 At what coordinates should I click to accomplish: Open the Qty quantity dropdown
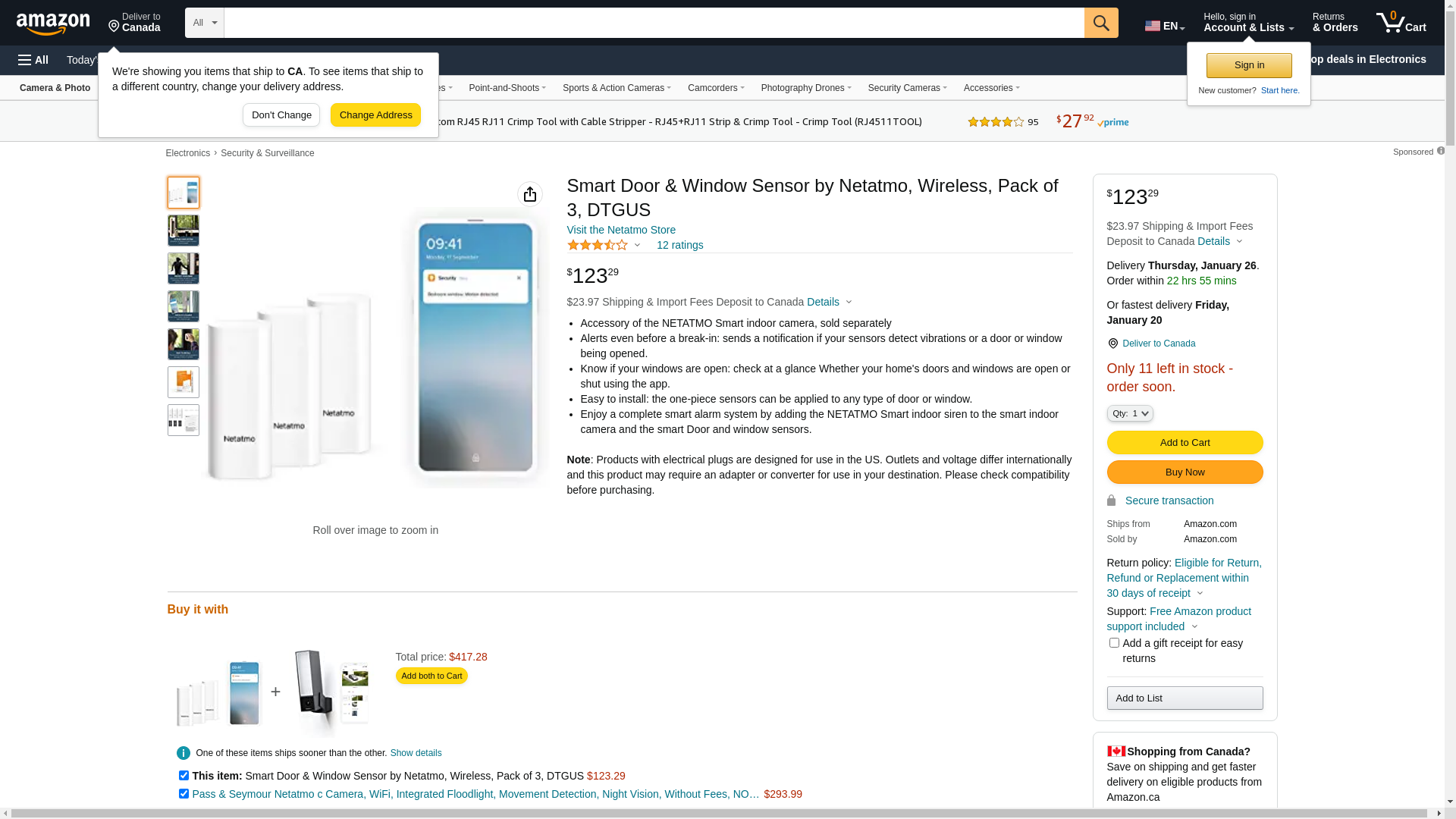pyautogui.click(x=1130, y=413)
